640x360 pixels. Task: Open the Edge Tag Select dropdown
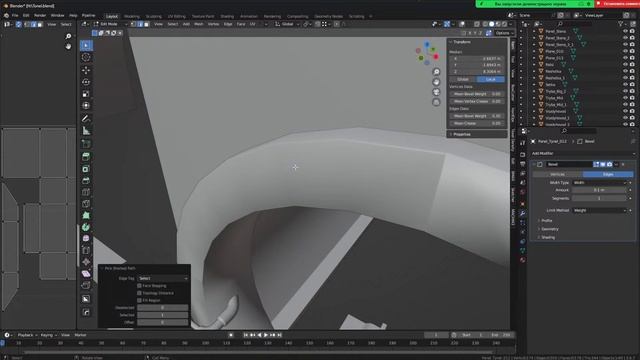pyautogui.click(x=163, y=278)
